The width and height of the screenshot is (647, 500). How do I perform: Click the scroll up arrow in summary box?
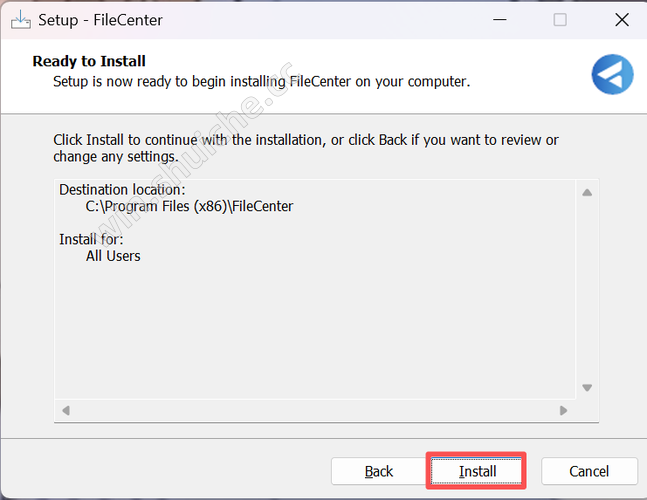[587, 192]
